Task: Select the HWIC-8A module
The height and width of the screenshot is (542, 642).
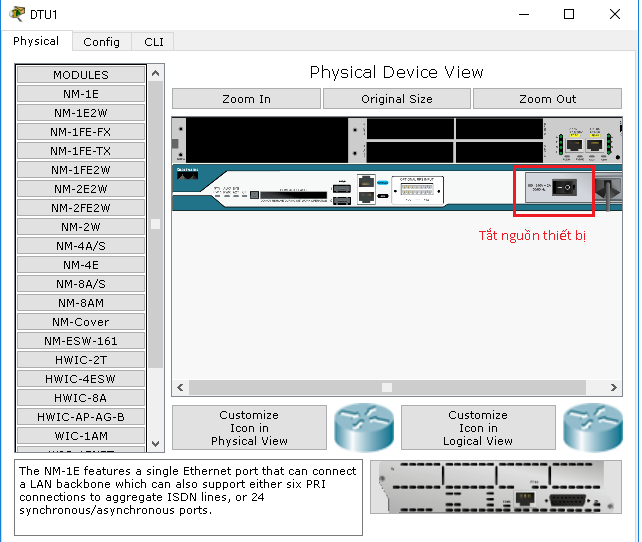Action: click(x=81, y=398)
